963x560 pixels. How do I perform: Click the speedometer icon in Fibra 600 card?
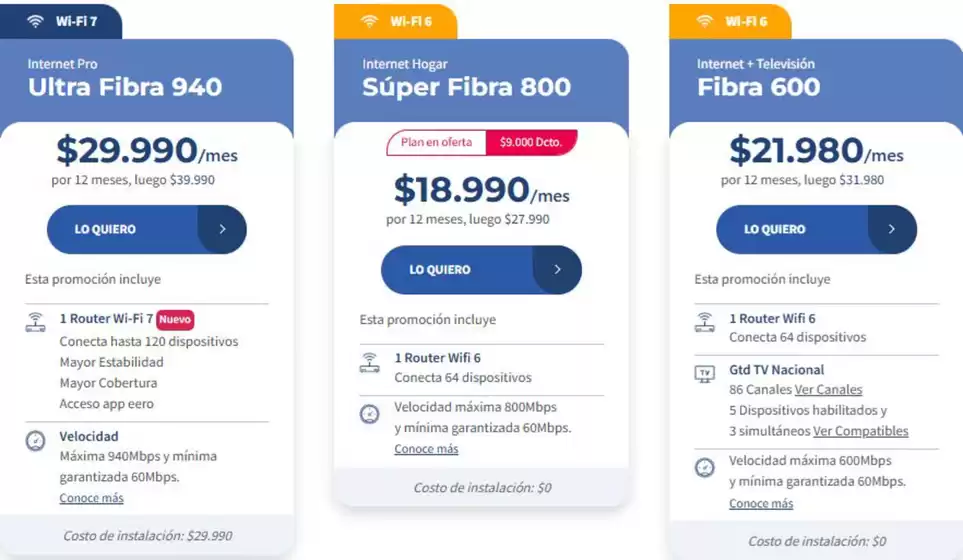[x=705, y=466]
